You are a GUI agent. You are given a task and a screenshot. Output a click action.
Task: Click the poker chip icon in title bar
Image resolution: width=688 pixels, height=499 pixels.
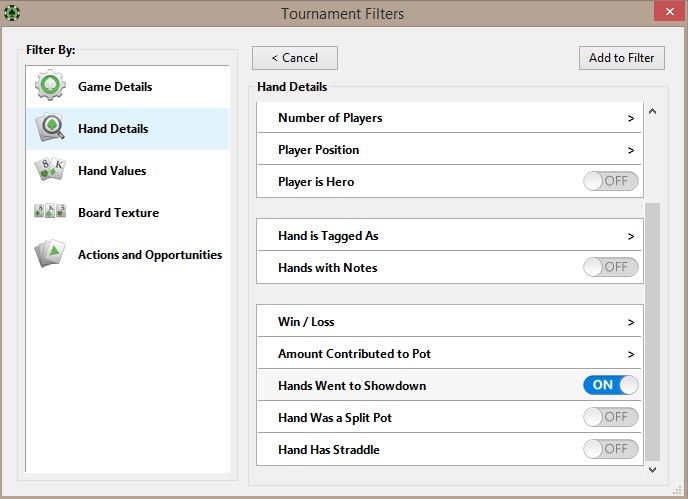(12, 13)
